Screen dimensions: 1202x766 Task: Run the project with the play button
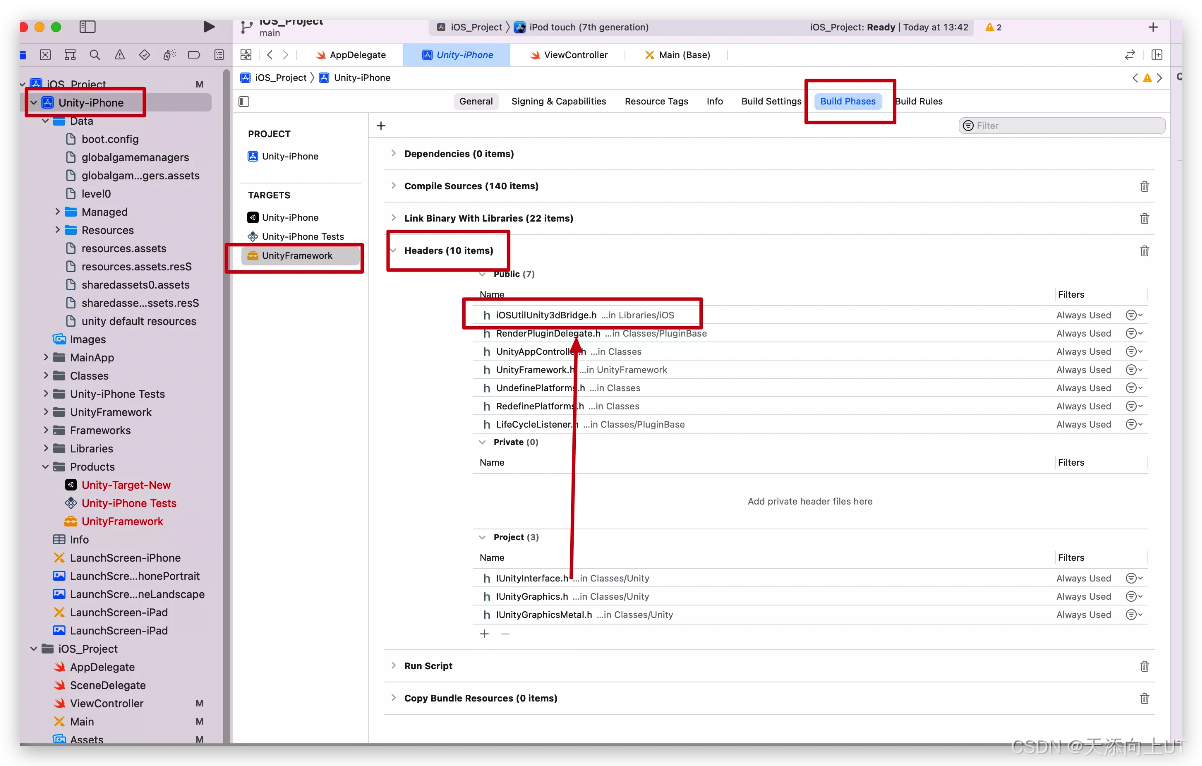tap(208, 27)
